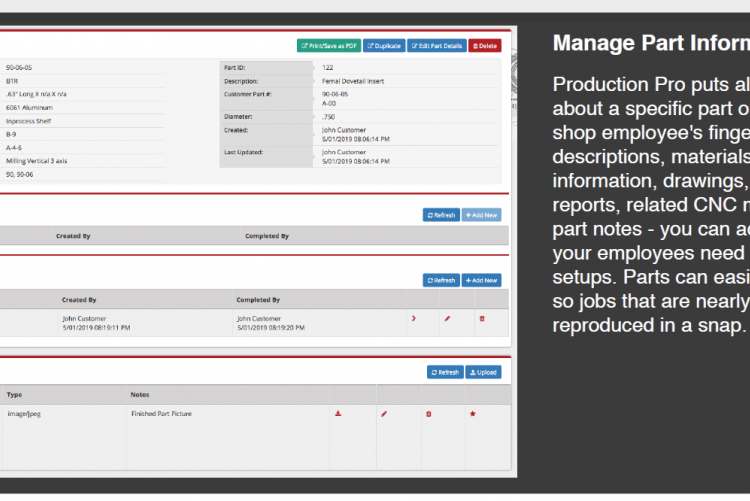Delete John Customer row with trash icon
This screenshot has height=501, width=750.
482,319
